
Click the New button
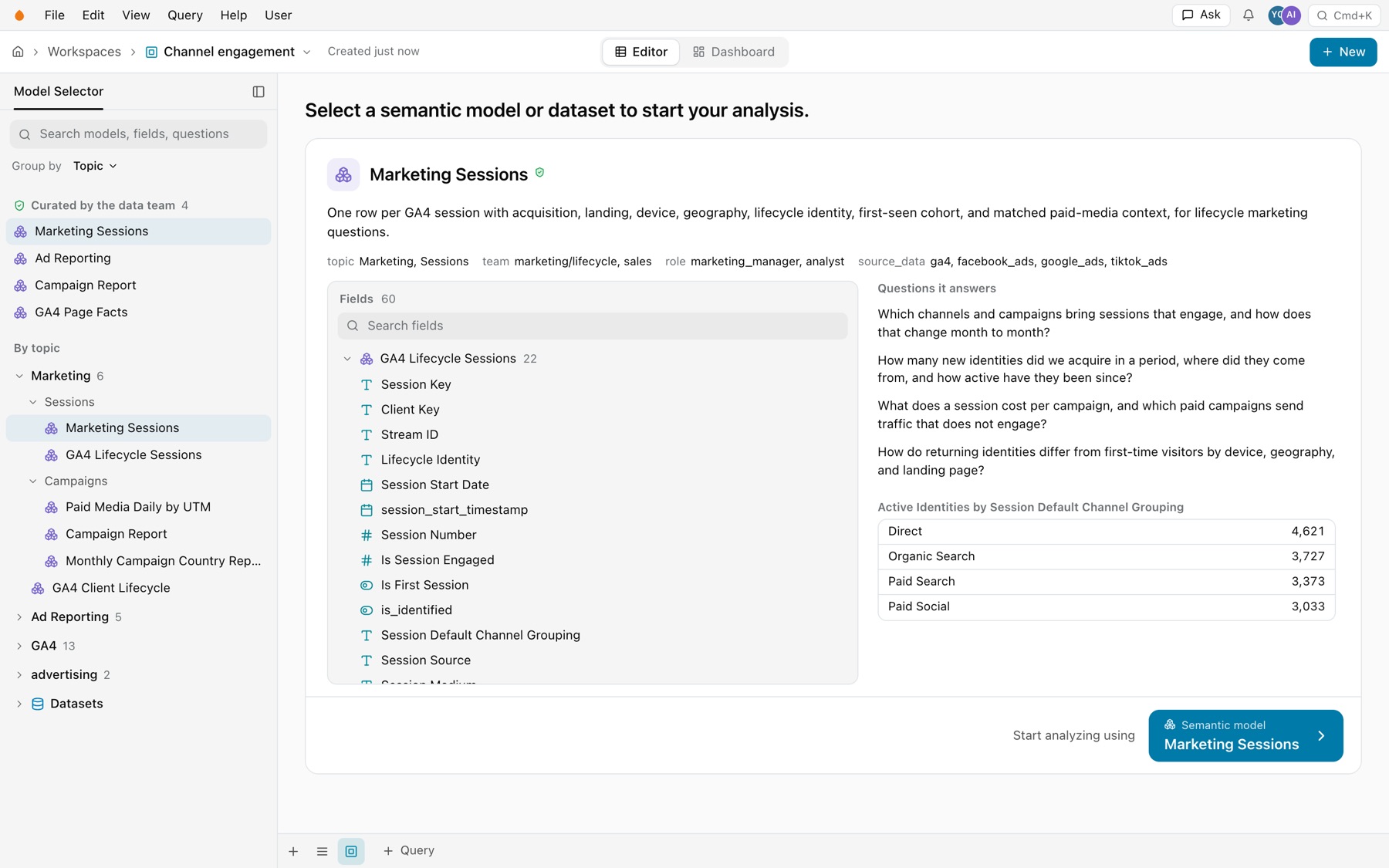[1343, 52]
